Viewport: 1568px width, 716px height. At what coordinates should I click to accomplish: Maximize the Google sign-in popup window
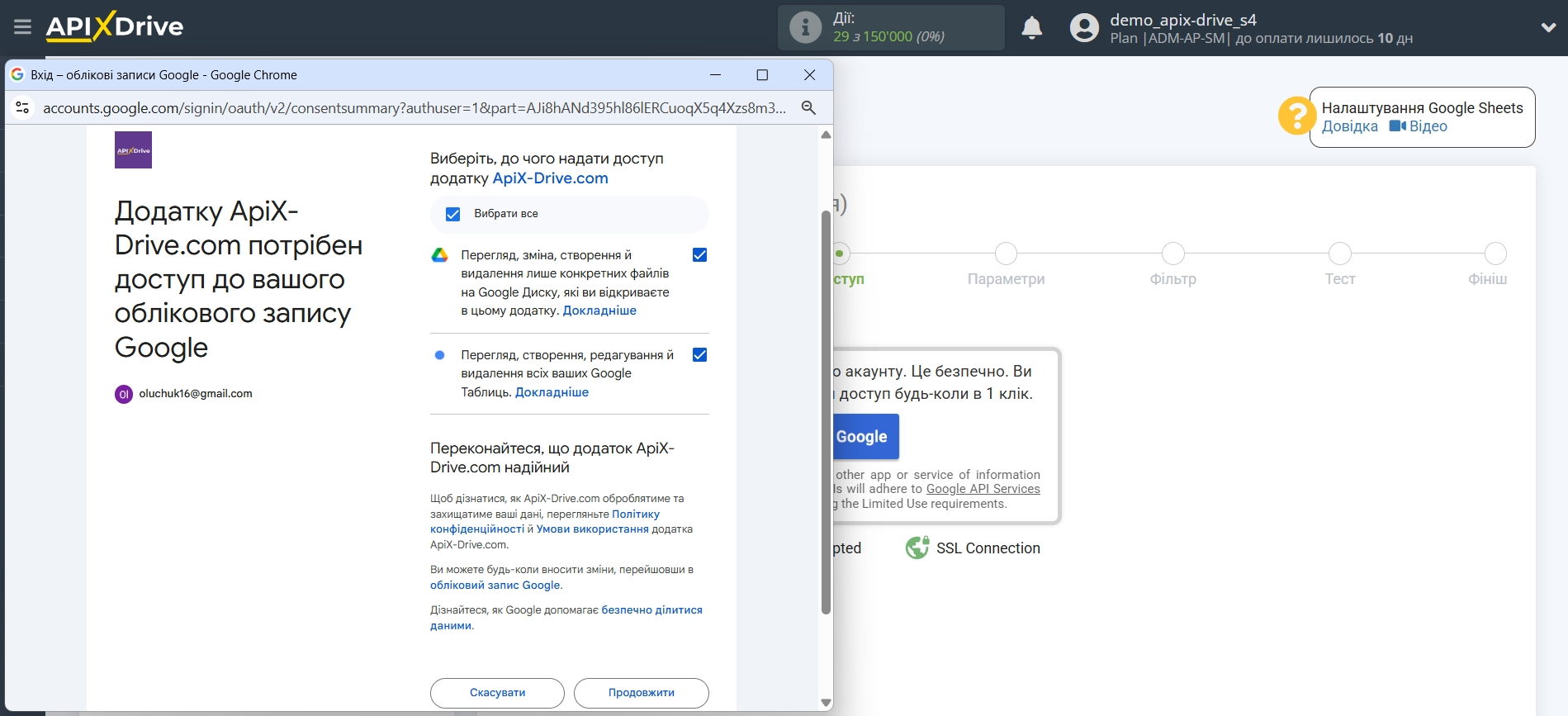coord(762,75)
